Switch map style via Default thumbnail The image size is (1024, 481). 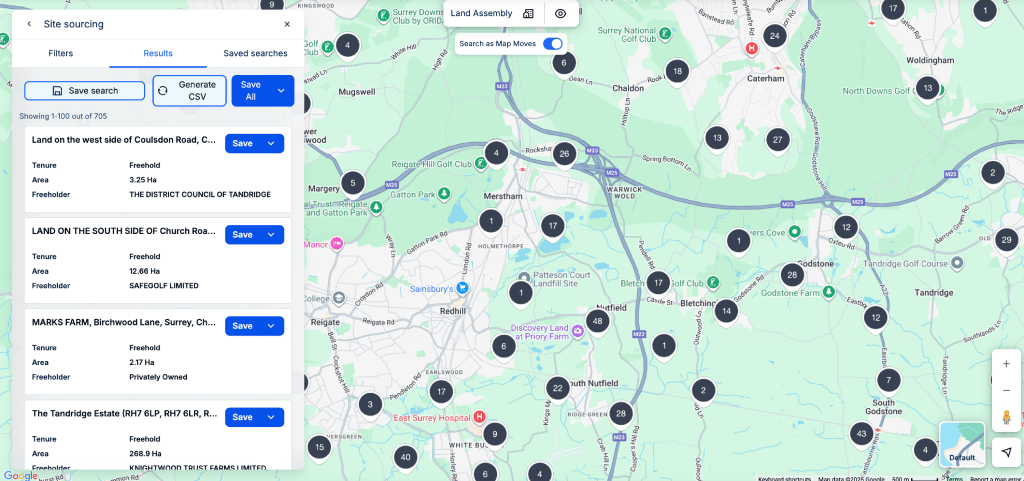tap(962, 444)
